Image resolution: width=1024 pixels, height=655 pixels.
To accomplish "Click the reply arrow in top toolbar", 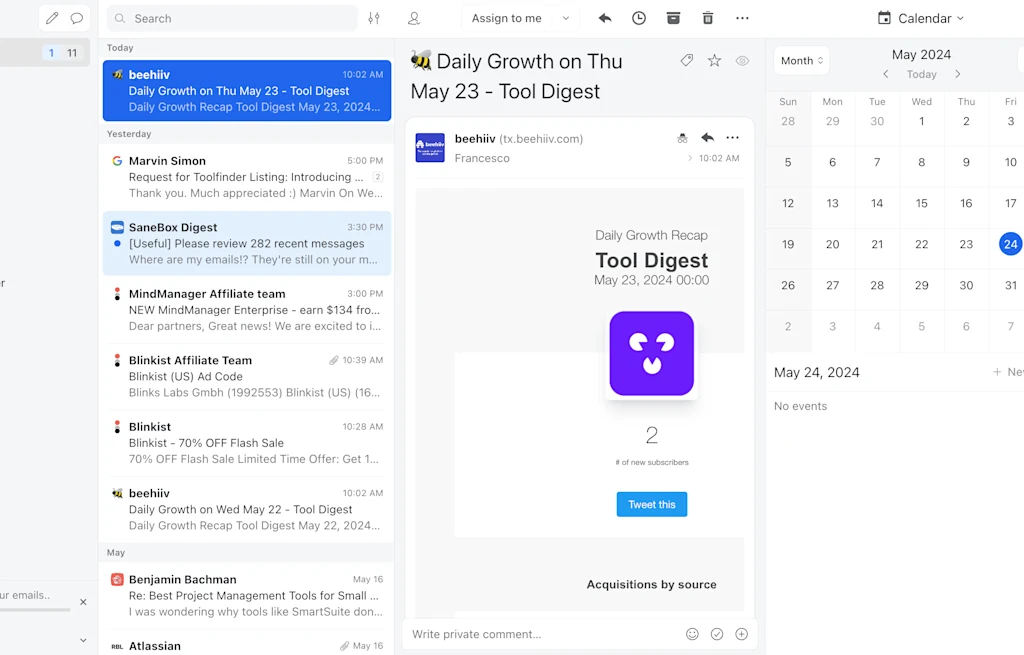I will (605, 18).
